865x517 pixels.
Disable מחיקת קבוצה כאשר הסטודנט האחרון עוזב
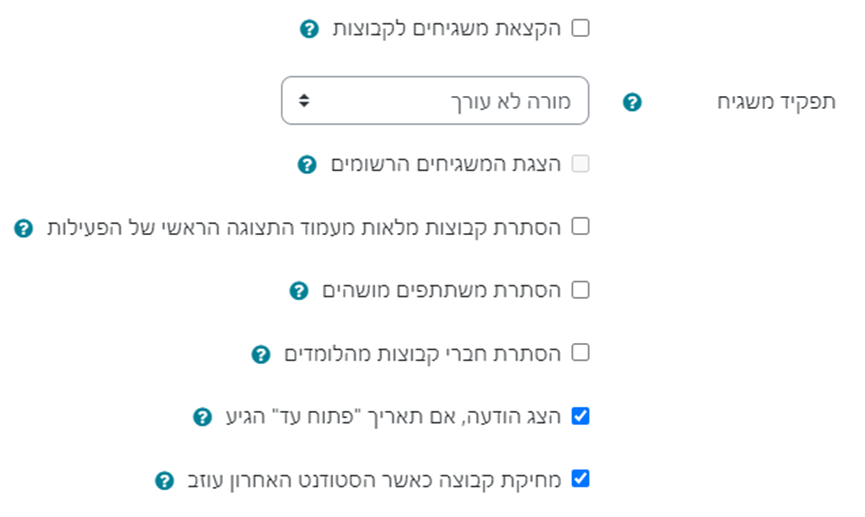pyautogui.click(x=580, y=479)
